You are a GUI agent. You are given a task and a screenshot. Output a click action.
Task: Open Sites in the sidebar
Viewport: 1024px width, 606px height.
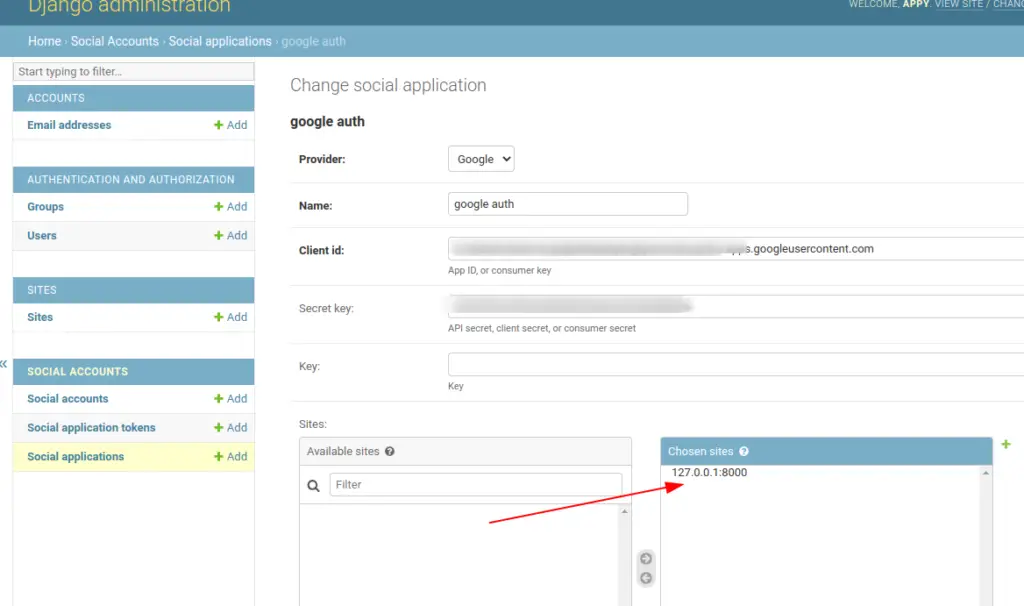pyautogui.click(x=40, y=317)
